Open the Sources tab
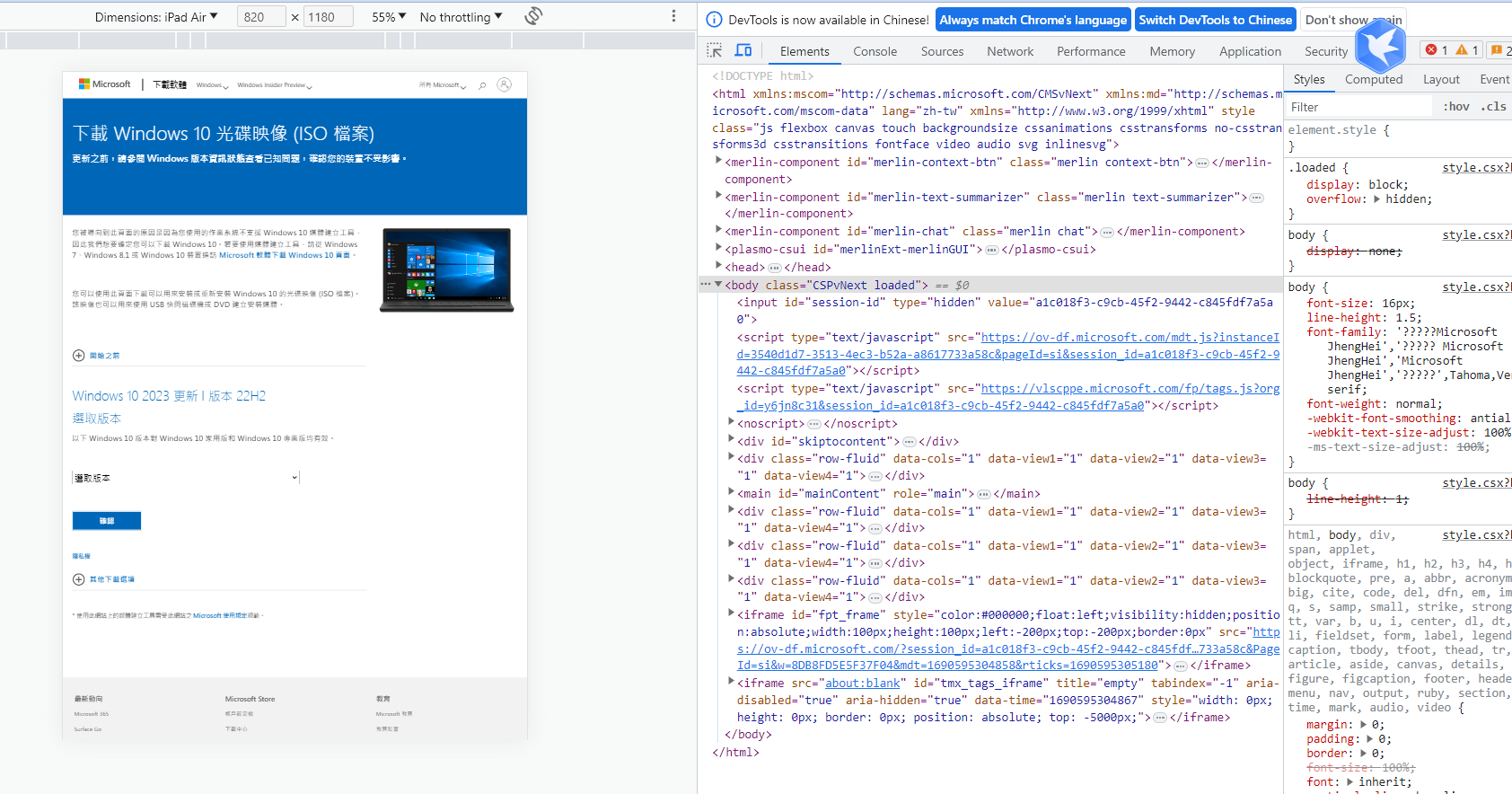The image size is (1512, 794). [942, 51]
